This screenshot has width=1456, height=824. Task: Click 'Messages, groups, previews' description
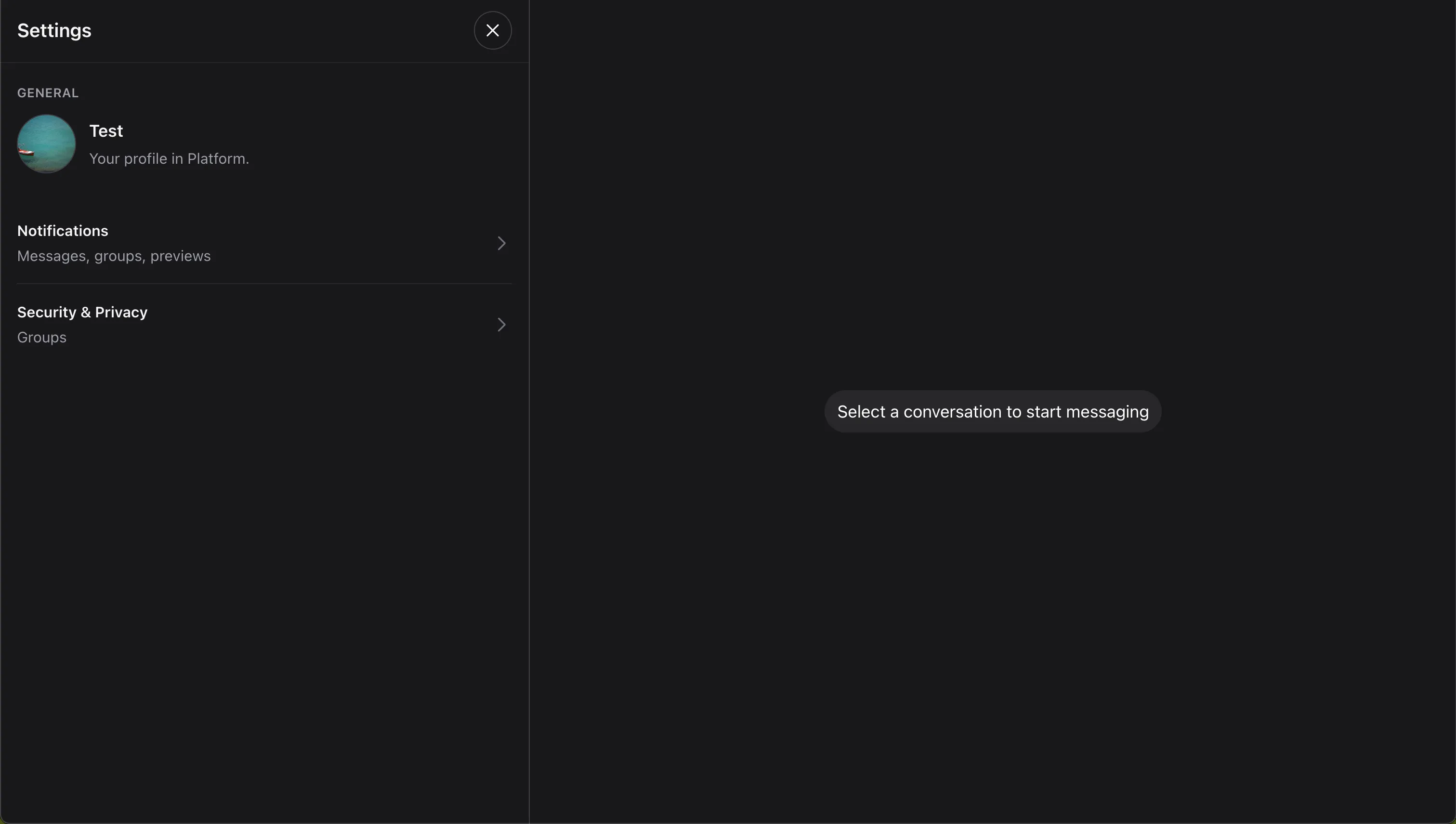(x=114, y=256)
